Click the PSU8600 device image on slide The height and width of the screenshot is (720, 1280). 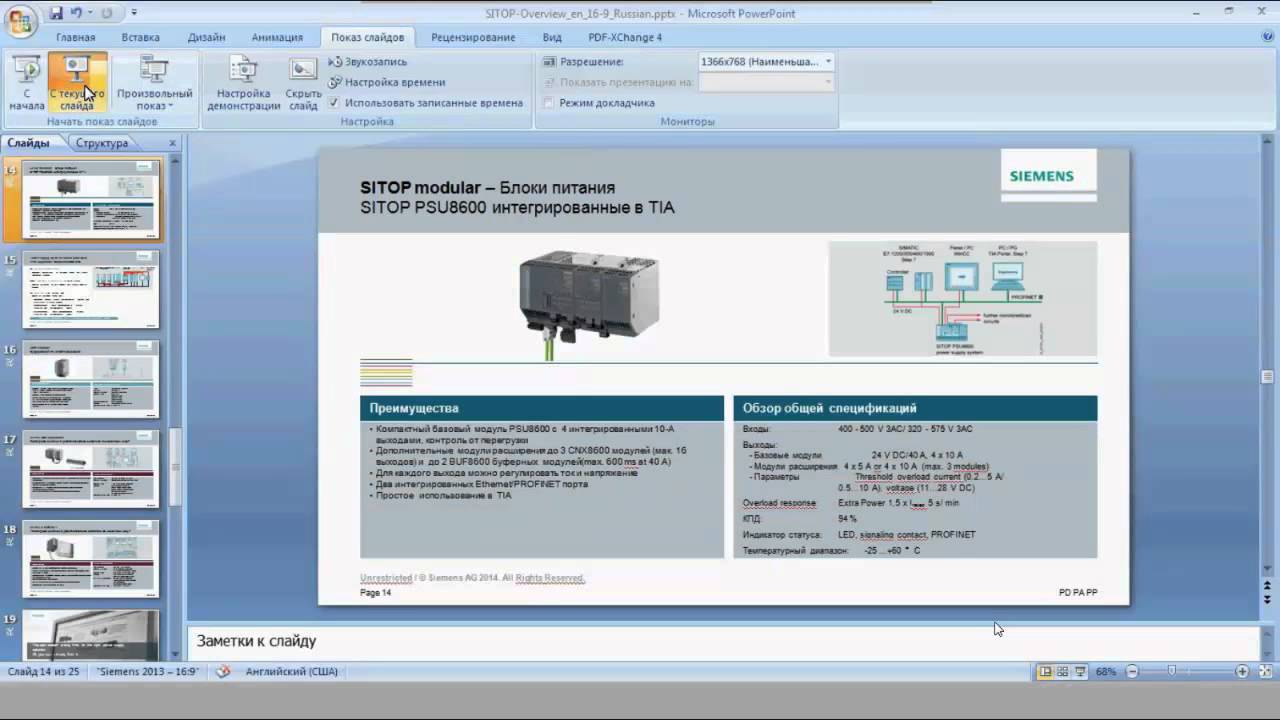[588, 303]
